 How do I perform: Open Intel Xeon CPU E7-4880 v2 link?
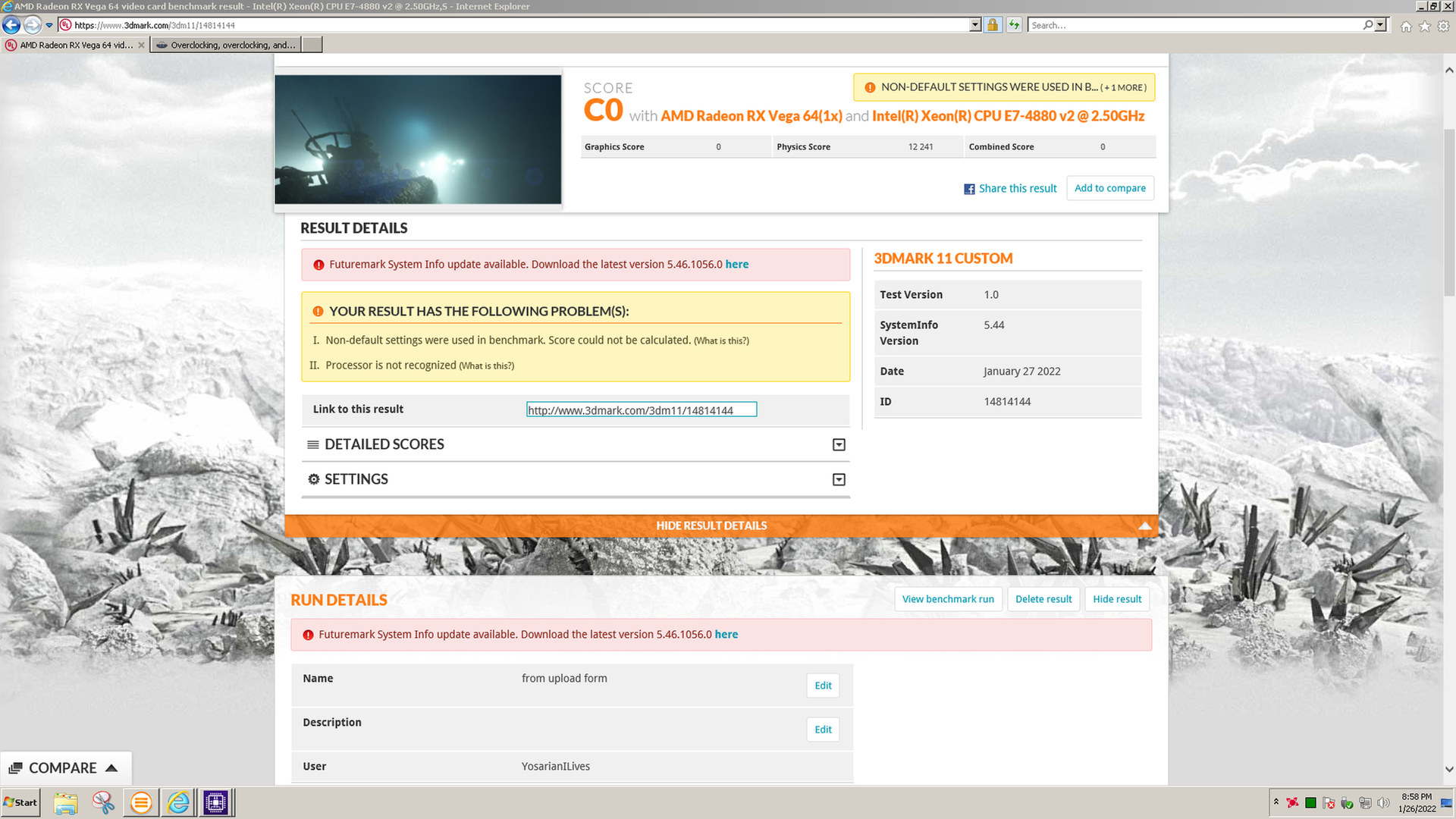pos(1008,116)
